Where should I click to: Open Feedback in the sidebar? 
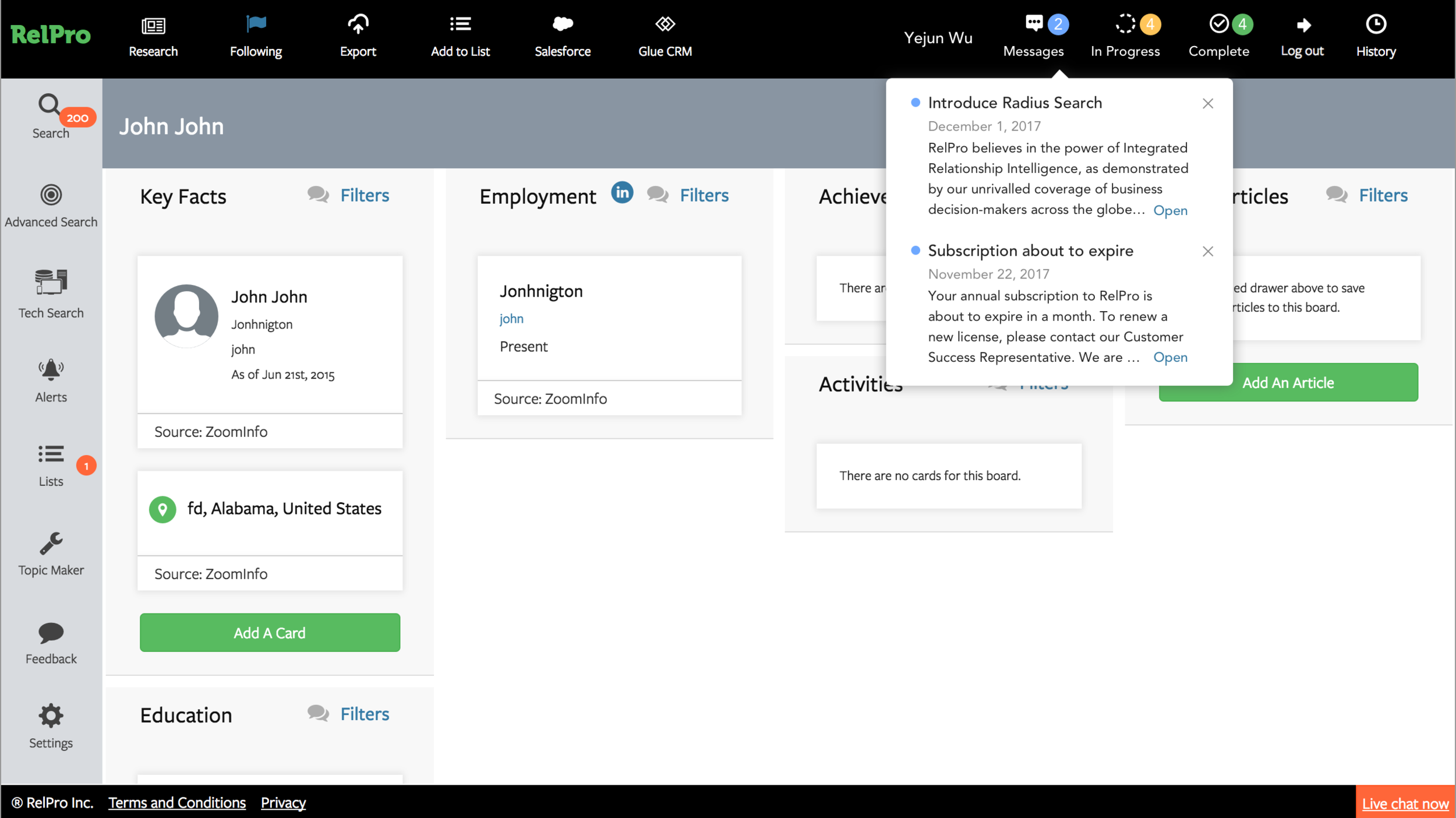click(51, 644)
